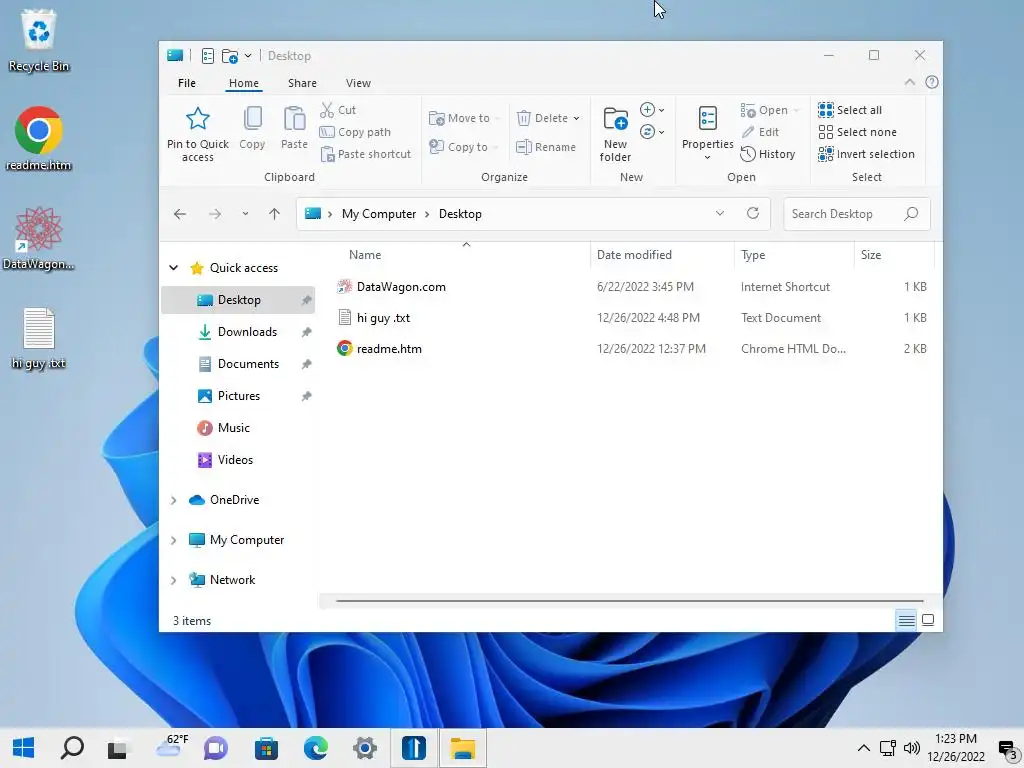Viewport: 1024px width, 768px height.
Task: Open taskbar Search magnifier
Action: 72,748
